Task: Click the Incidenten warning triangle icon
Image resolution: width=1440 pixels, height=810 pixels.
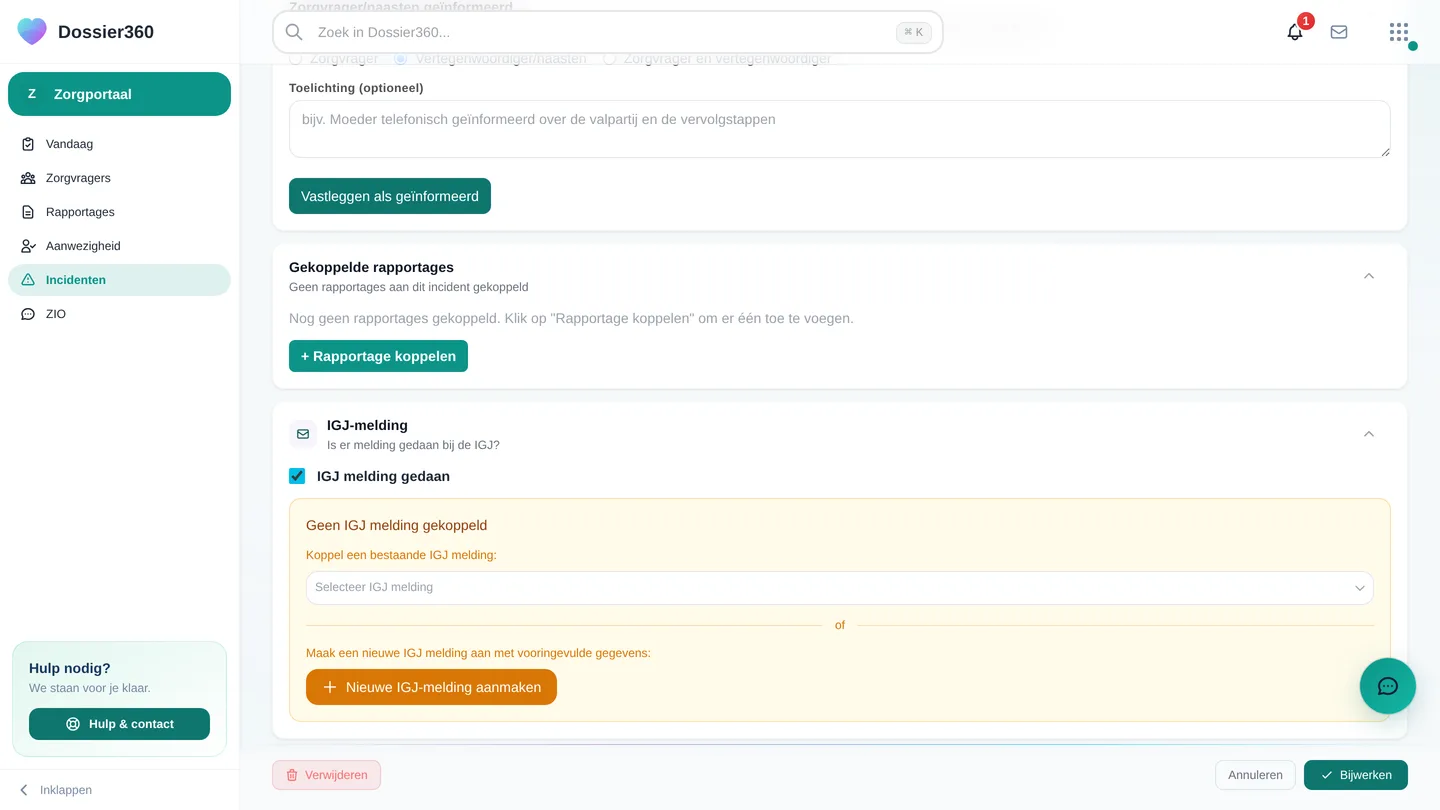Action: click(x=28, y=280)
